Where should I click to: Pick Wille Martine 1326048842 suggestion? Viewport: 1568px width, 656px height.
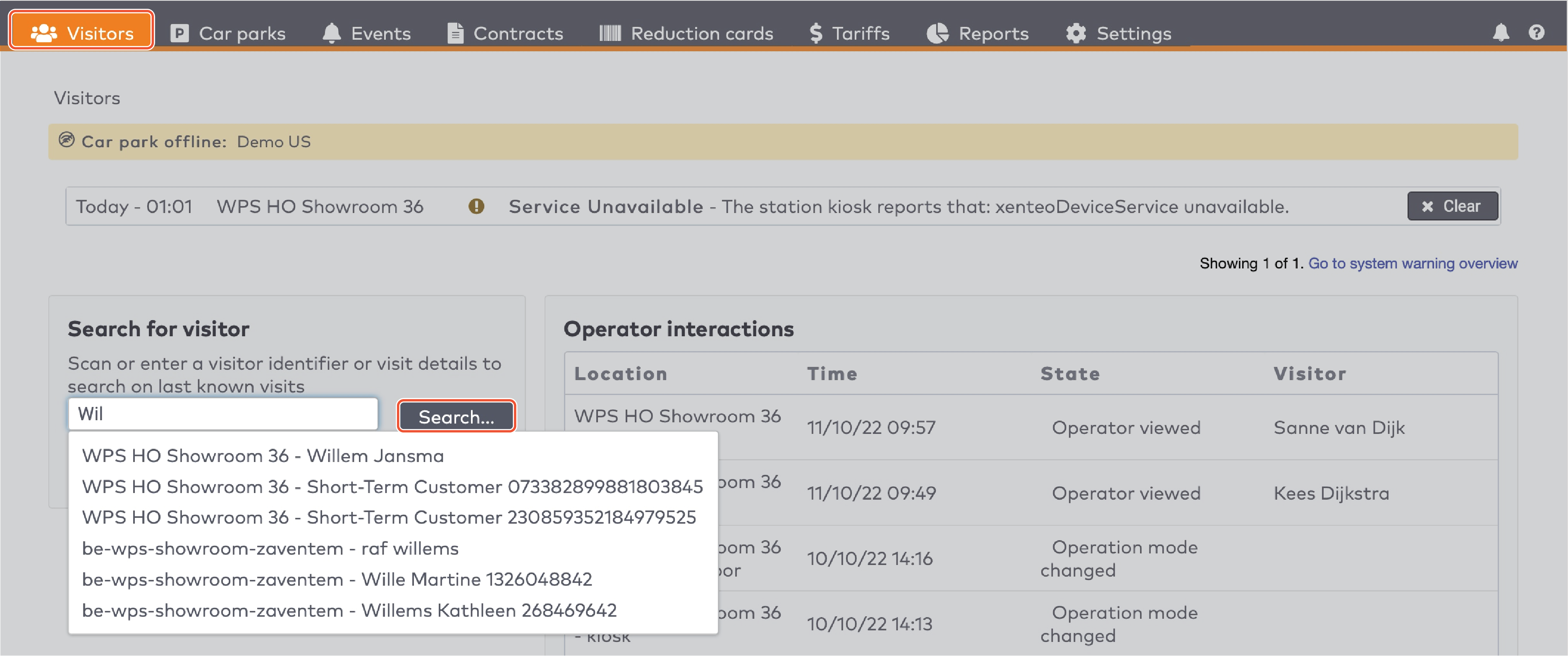pos(337,579)
